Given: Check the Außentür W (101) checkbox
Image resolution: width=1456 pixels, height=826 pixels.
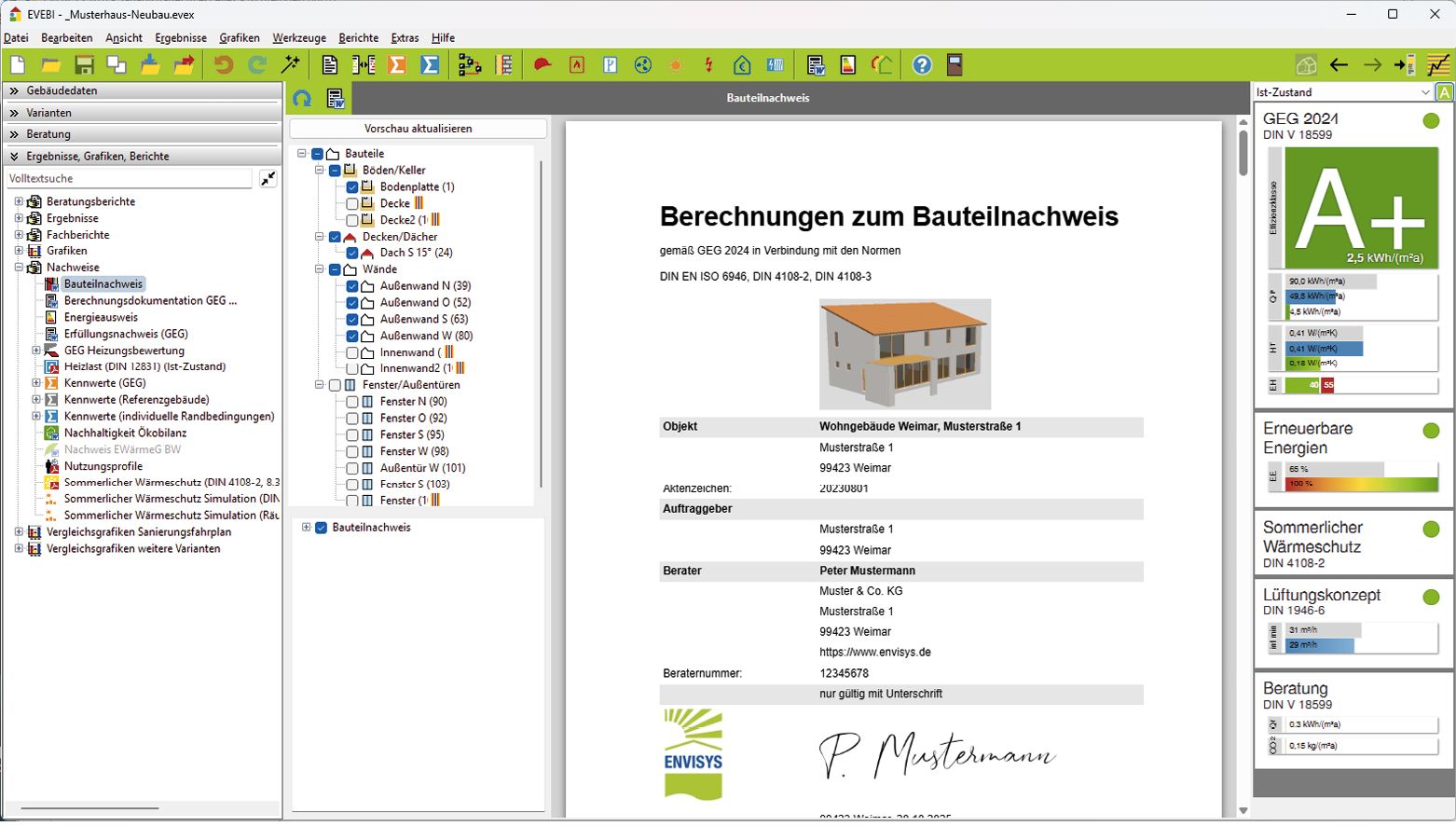Looking at the screenshot, I should [352, 468].
